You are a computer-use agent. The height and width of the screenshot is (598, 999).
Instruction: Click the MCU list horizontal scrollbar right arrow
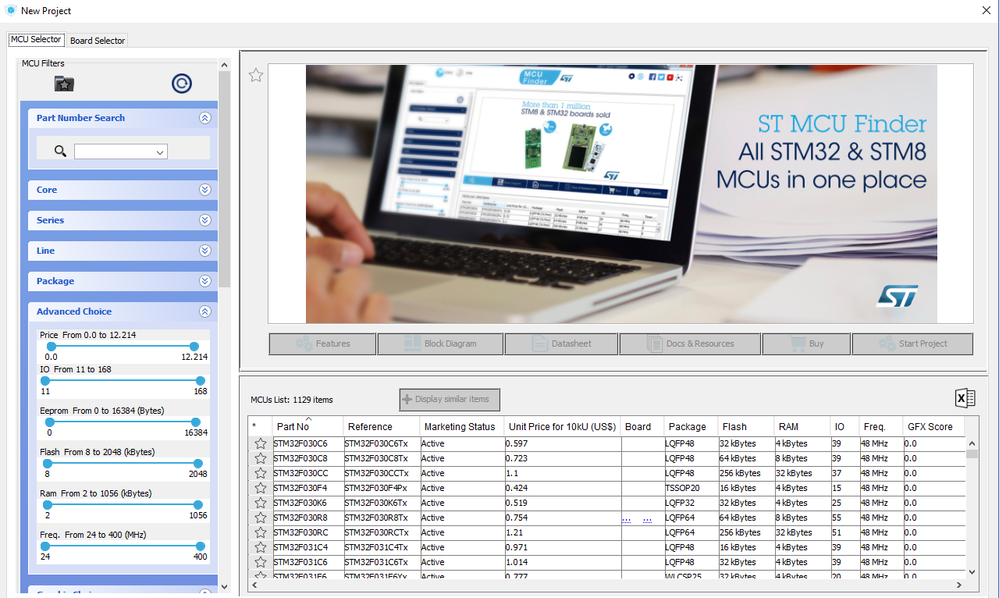pos(959,585)
